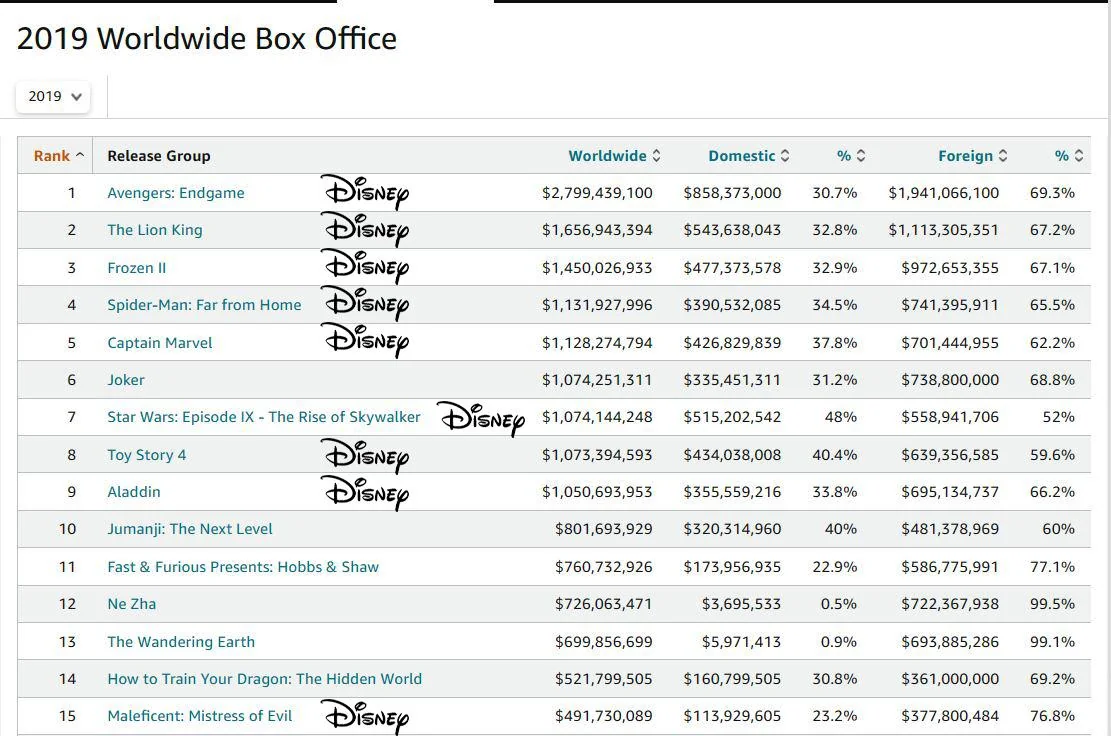The image size is (1111, 736).
Task: Click the Disney logo beside Aladdin
Action: pos(364,494)
